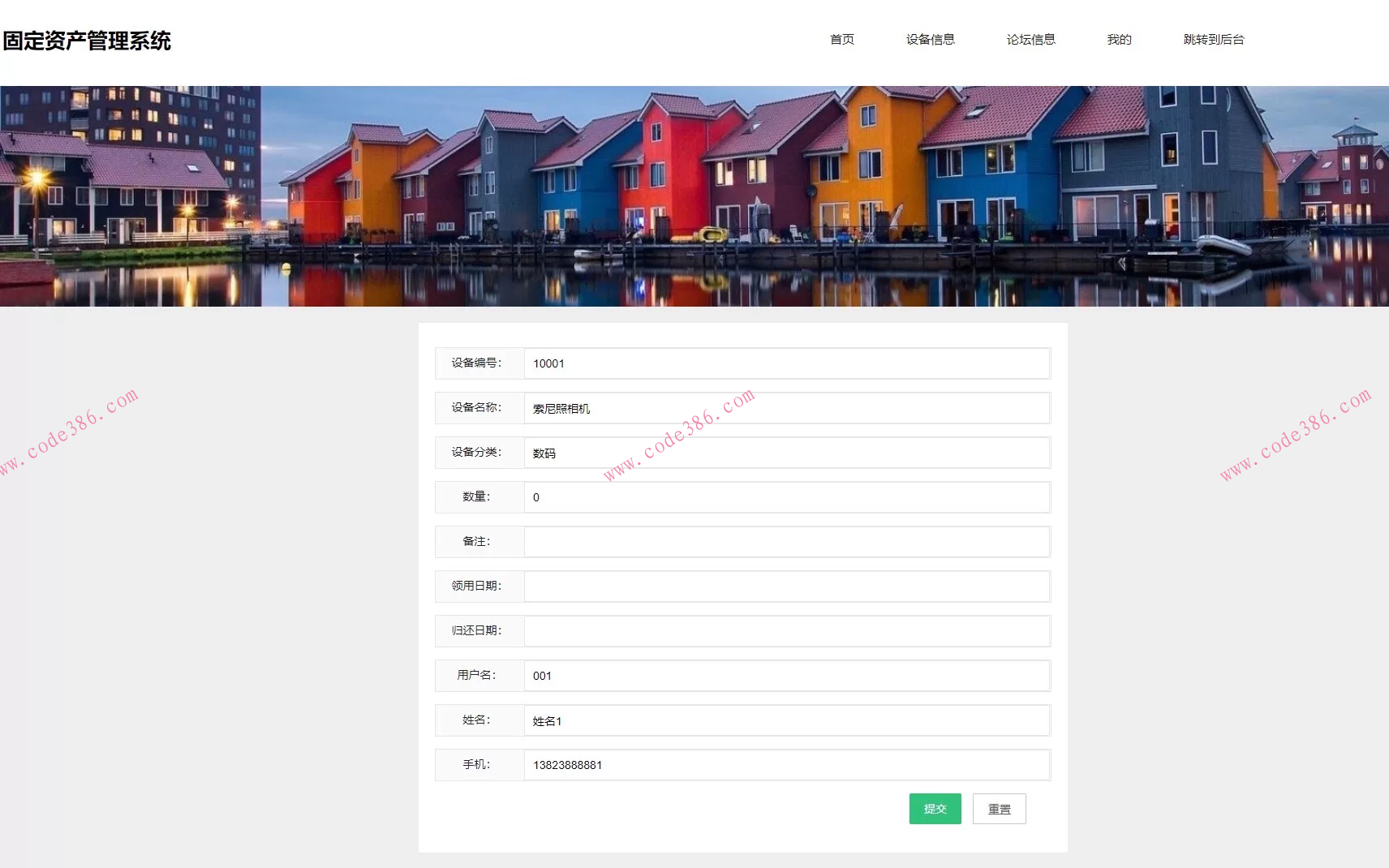
Task: Click the 设备编号 field label
Action: 477,363
